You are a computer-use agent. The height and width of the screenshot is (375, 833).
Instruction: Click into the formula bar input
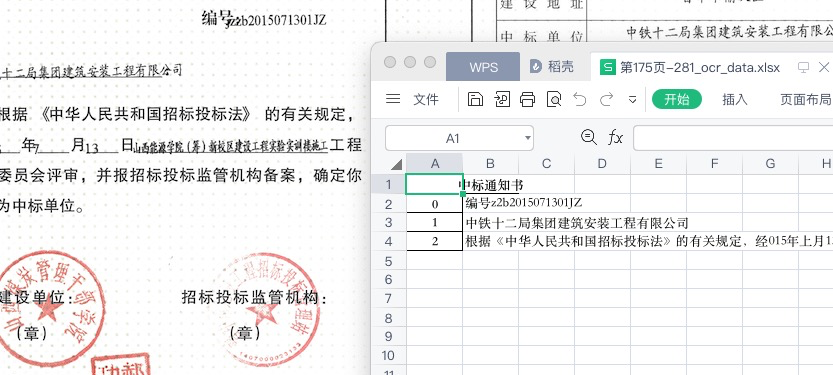[x=733, y=138]
